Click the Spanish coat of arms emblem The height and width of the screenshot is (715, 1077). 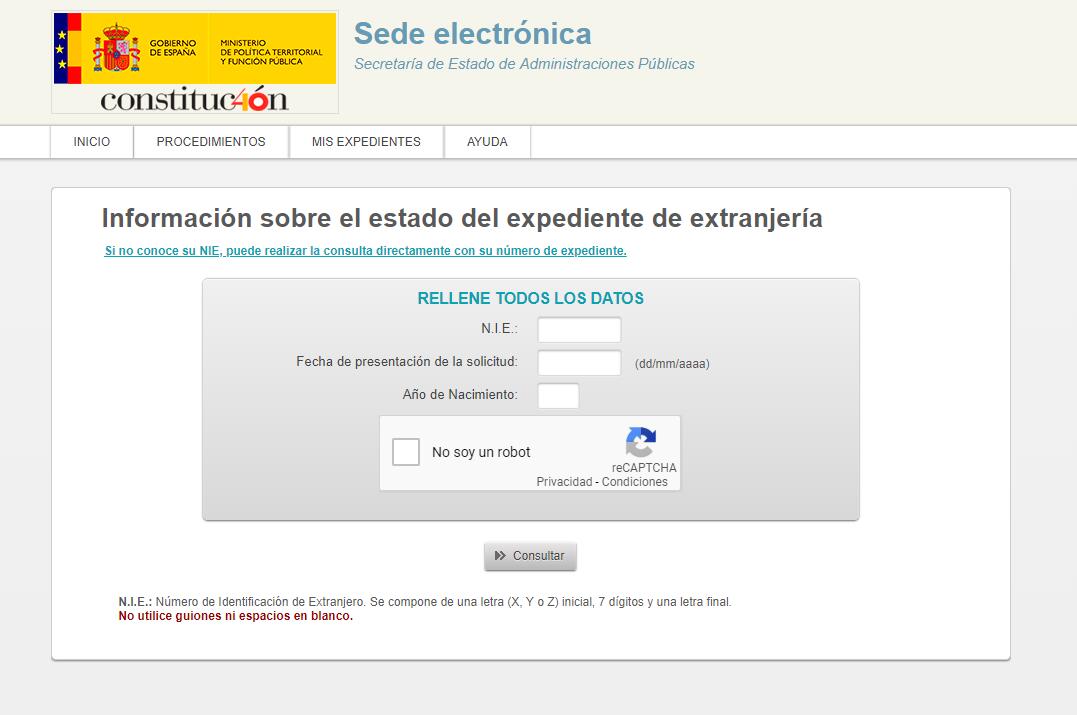click(x=116, y=48)
